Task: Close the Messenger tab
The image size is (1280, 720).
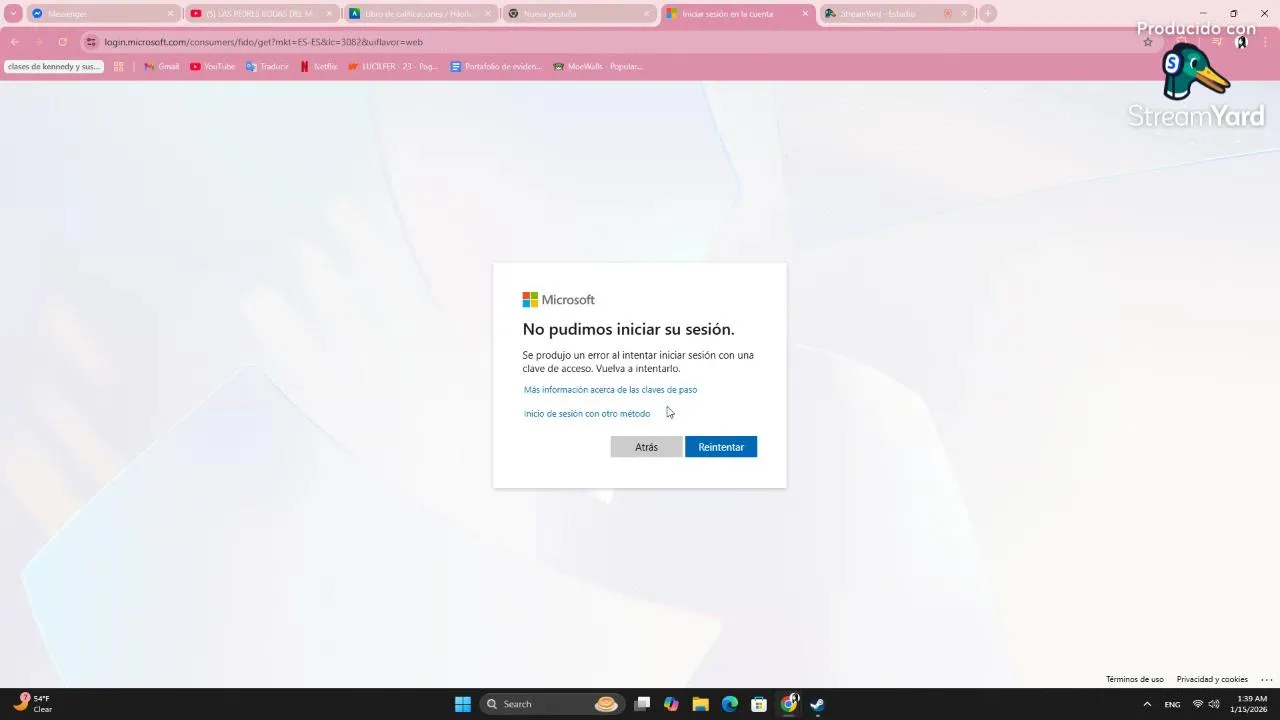Action: tap(170, 14)
